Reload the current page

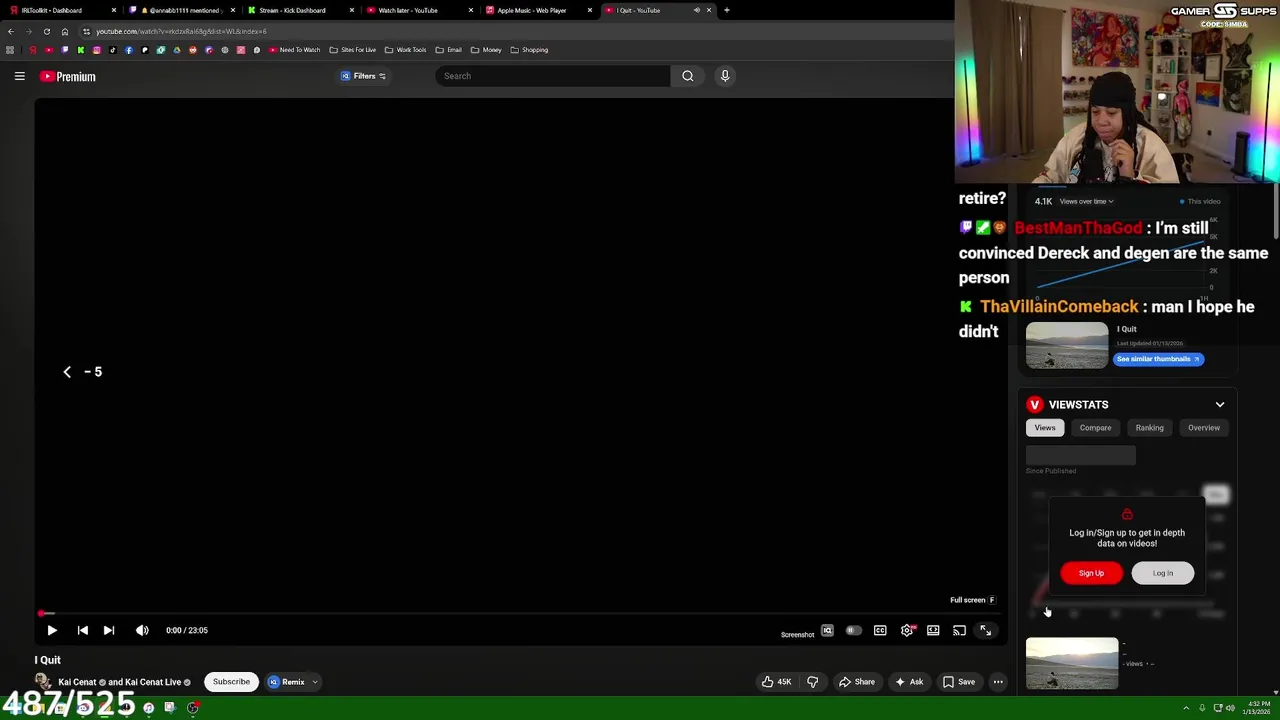click(x=46, y=32)
